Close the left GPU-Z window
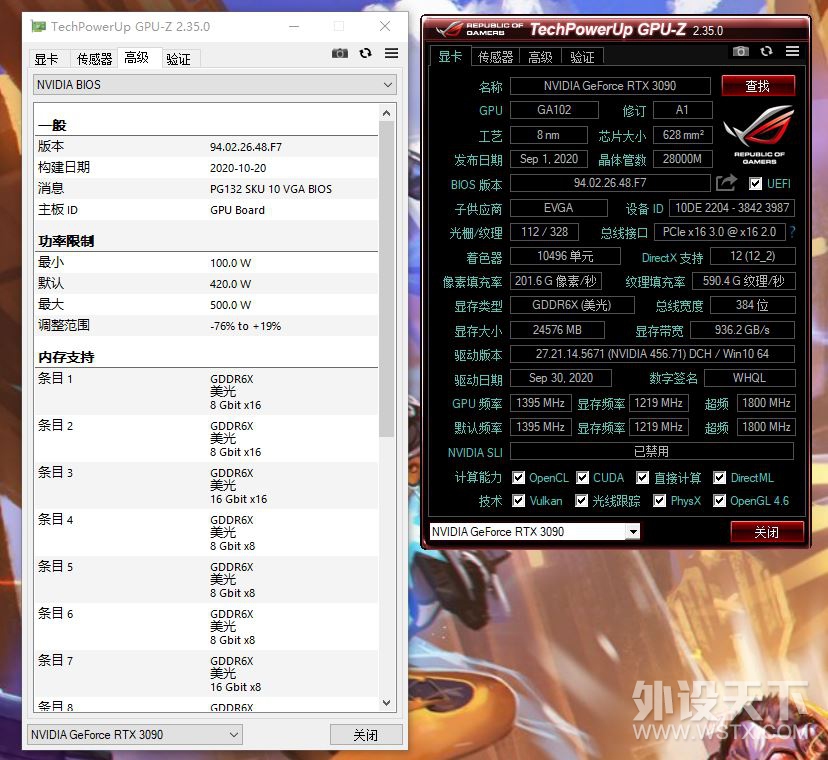828x760 pixels. (385, 26)
